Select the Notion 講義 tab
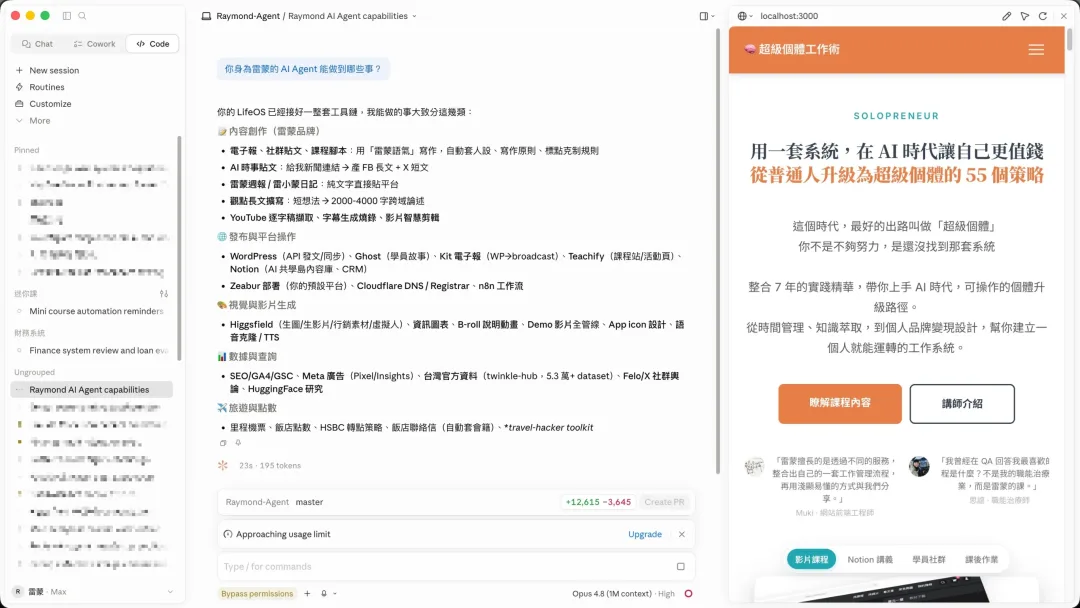 [x=870, y=559]
